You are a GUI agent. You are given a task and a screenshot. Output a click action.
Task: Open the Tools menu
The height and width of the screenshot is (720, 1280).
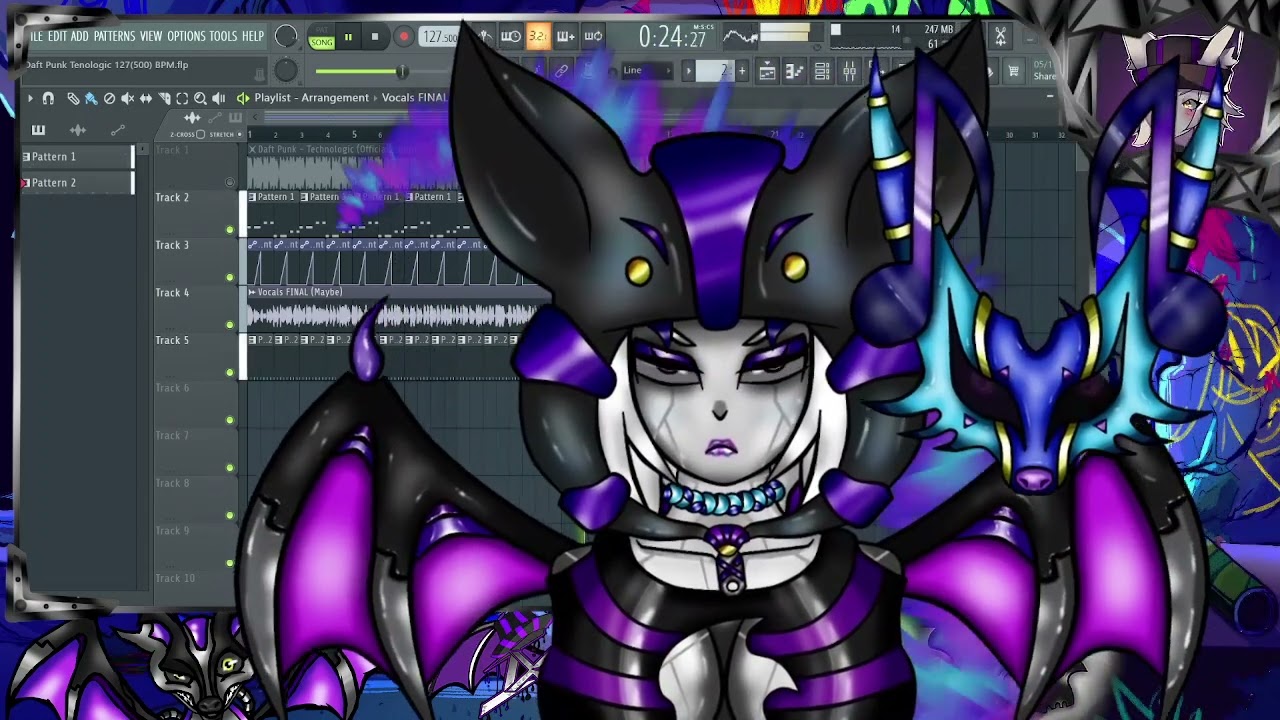[x=223, y=37]
